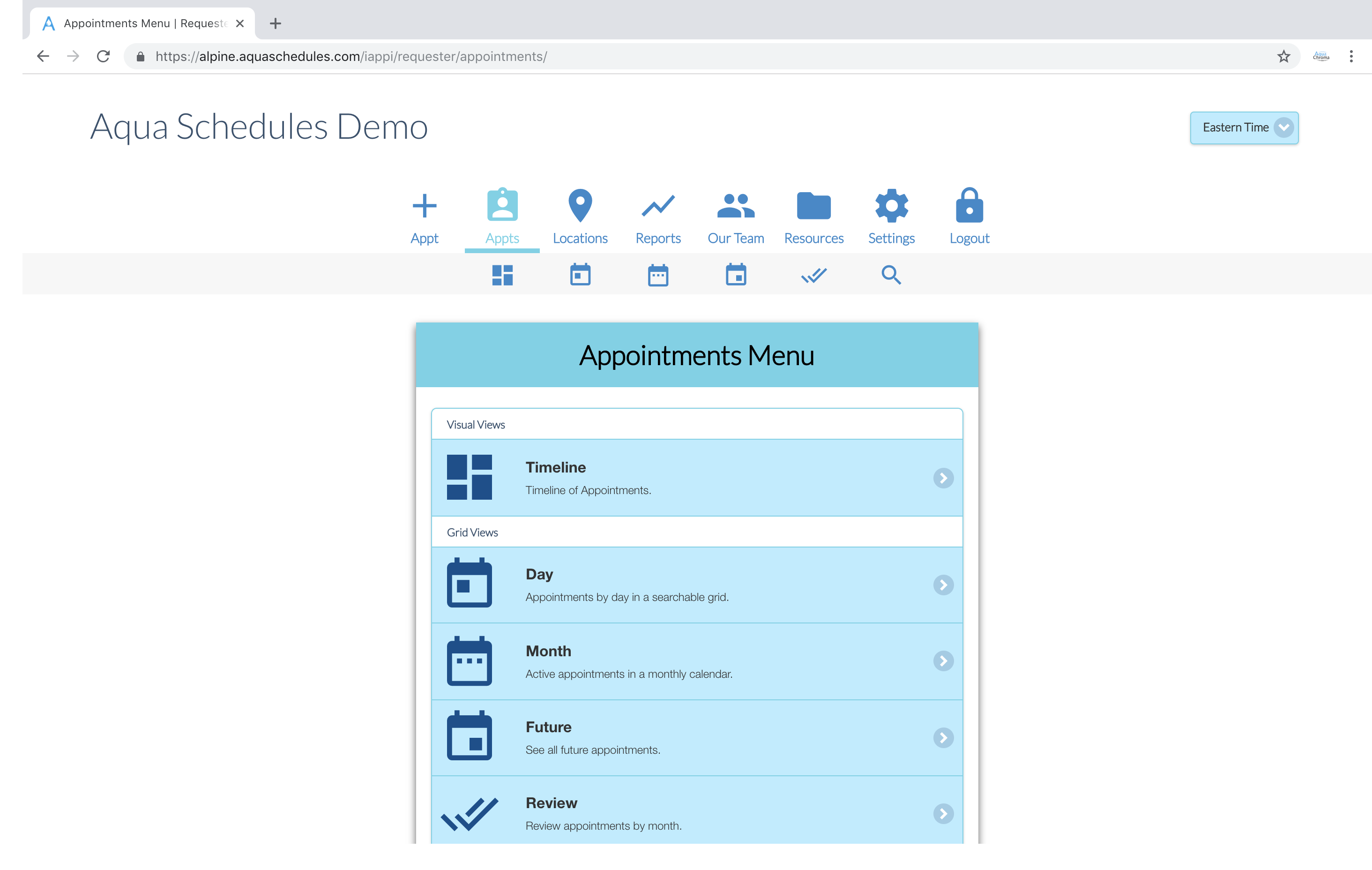Screen dimensions: 1372x870
Task: Open the Our Team people icon
Action: pyautogui.click(x=736, y=206)
